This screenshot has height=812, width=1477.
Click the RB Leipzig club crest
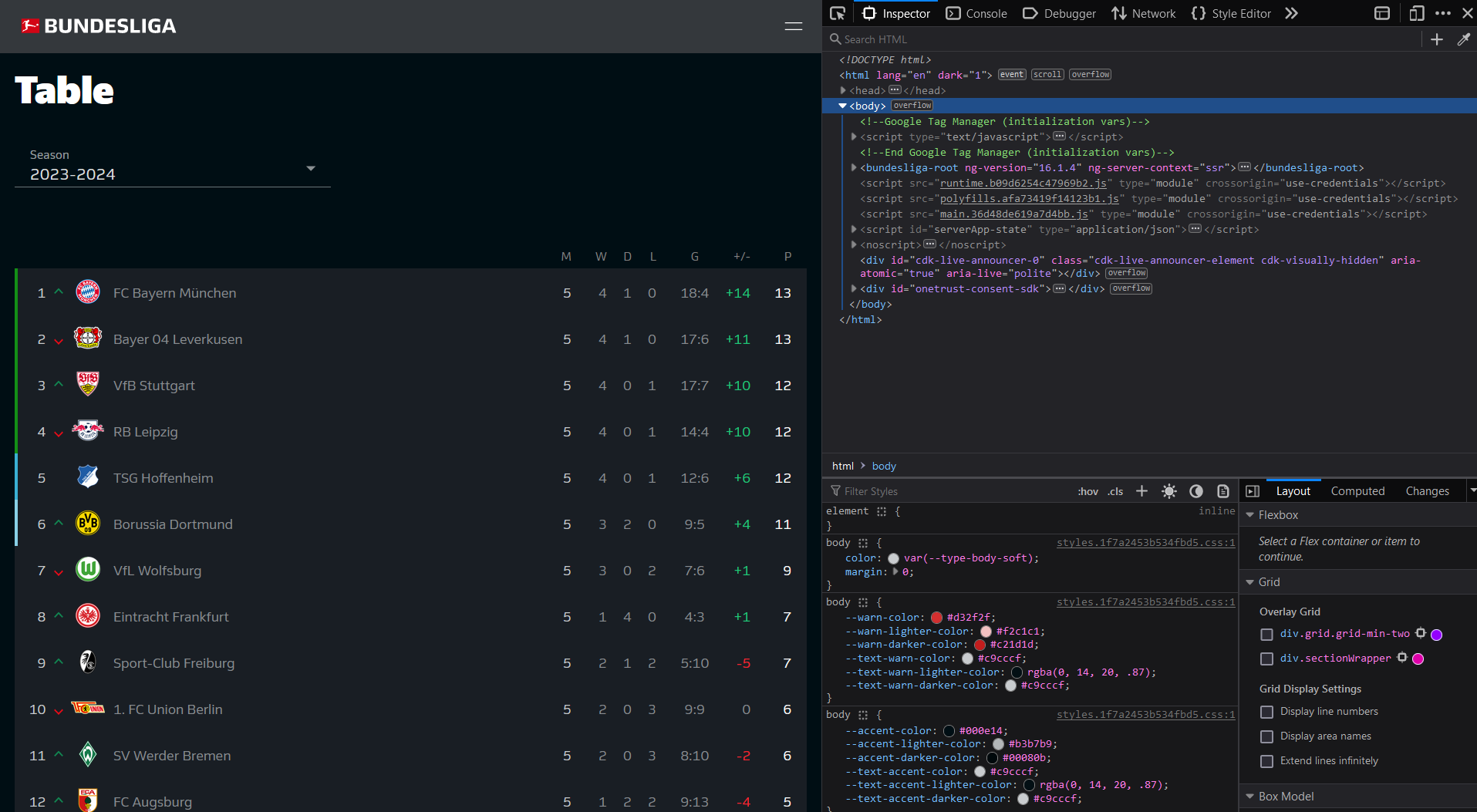pyautogui.click(x=88, y=430)
